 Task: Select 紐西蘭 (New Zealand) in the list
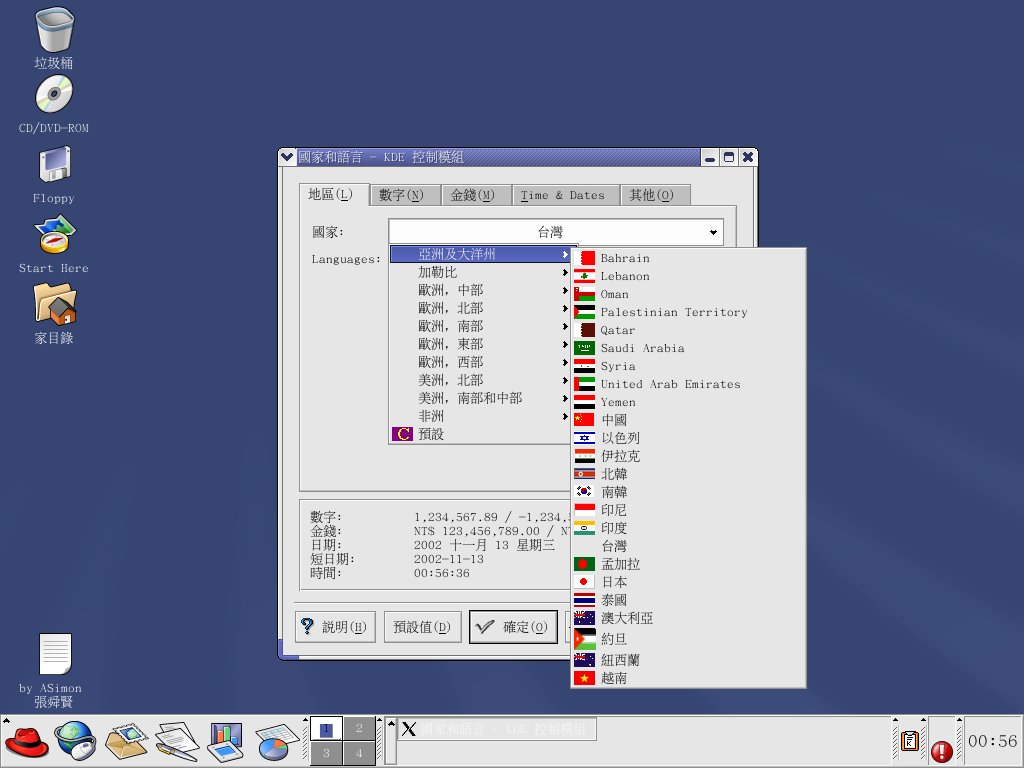688,660
